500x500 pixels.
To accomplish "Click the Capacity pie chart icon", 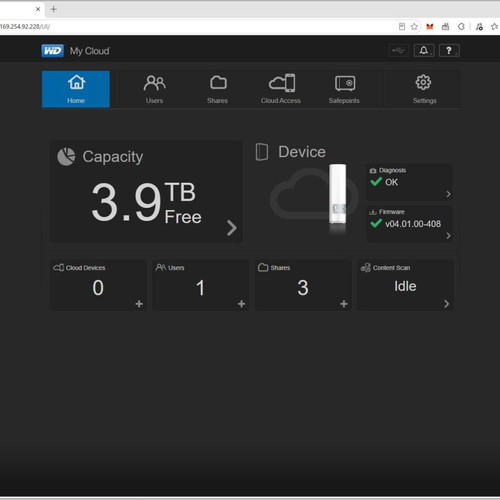I will (x=66, y=157).
